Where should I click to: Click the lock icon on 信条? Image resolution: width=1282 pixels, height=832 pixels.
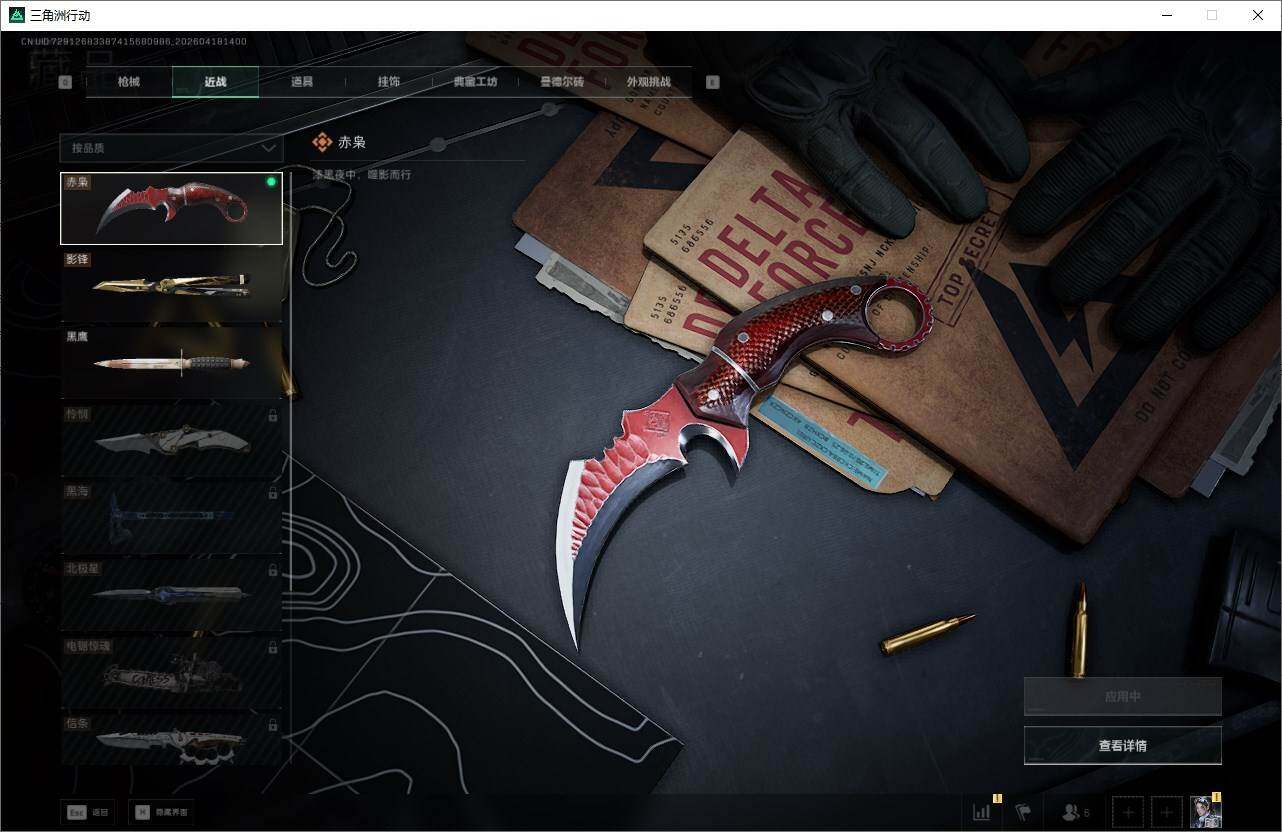point(273,724)
